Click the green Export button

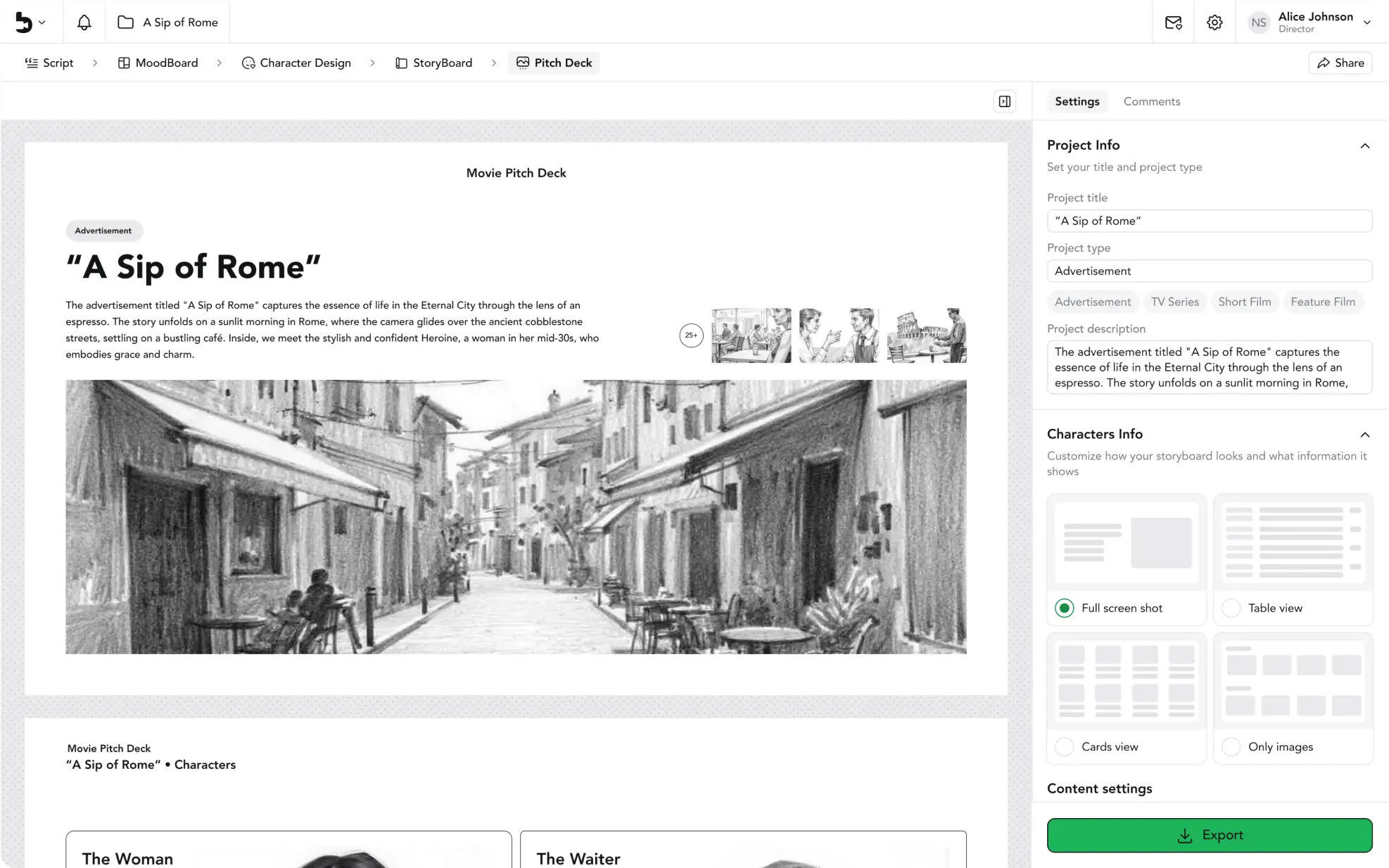[1209, 835]
